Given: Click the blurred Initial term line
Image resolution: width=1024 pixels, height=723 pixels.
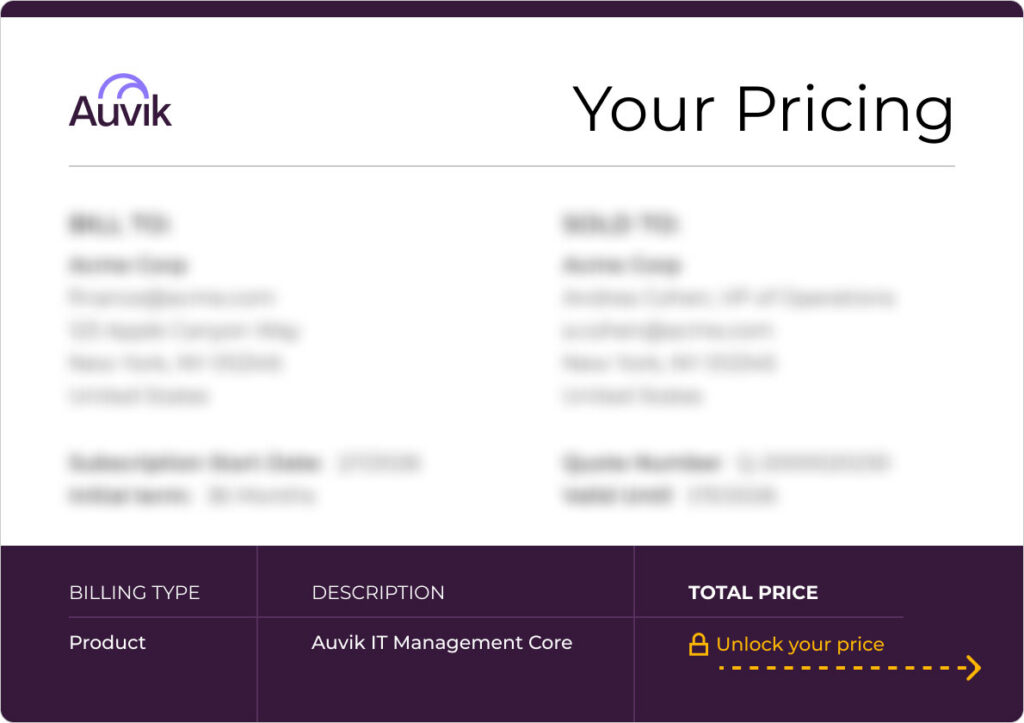Looking at the screenshot, I should pos(192,495).
